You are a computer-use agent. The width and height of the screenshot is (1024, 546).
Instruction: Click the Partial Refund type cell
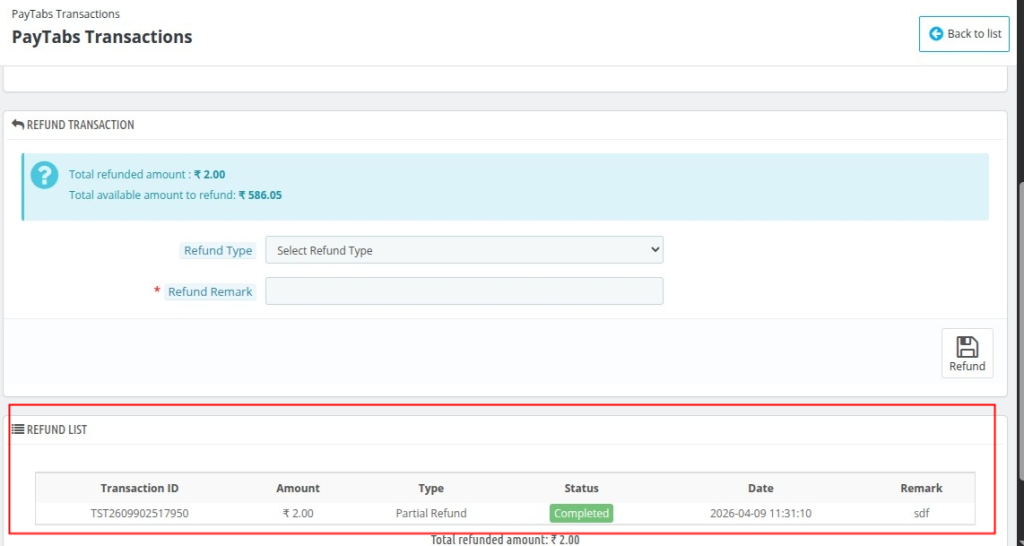[x=431, y=513]
